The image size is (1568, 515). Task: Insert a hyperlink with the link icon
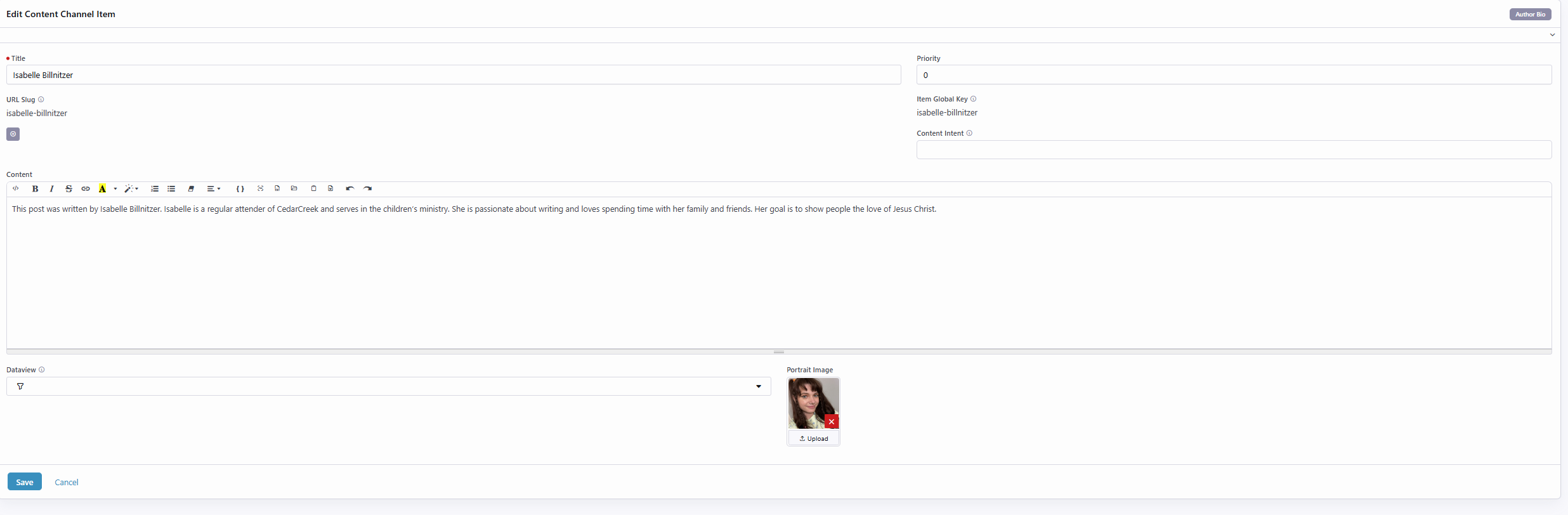coord(86,188)
